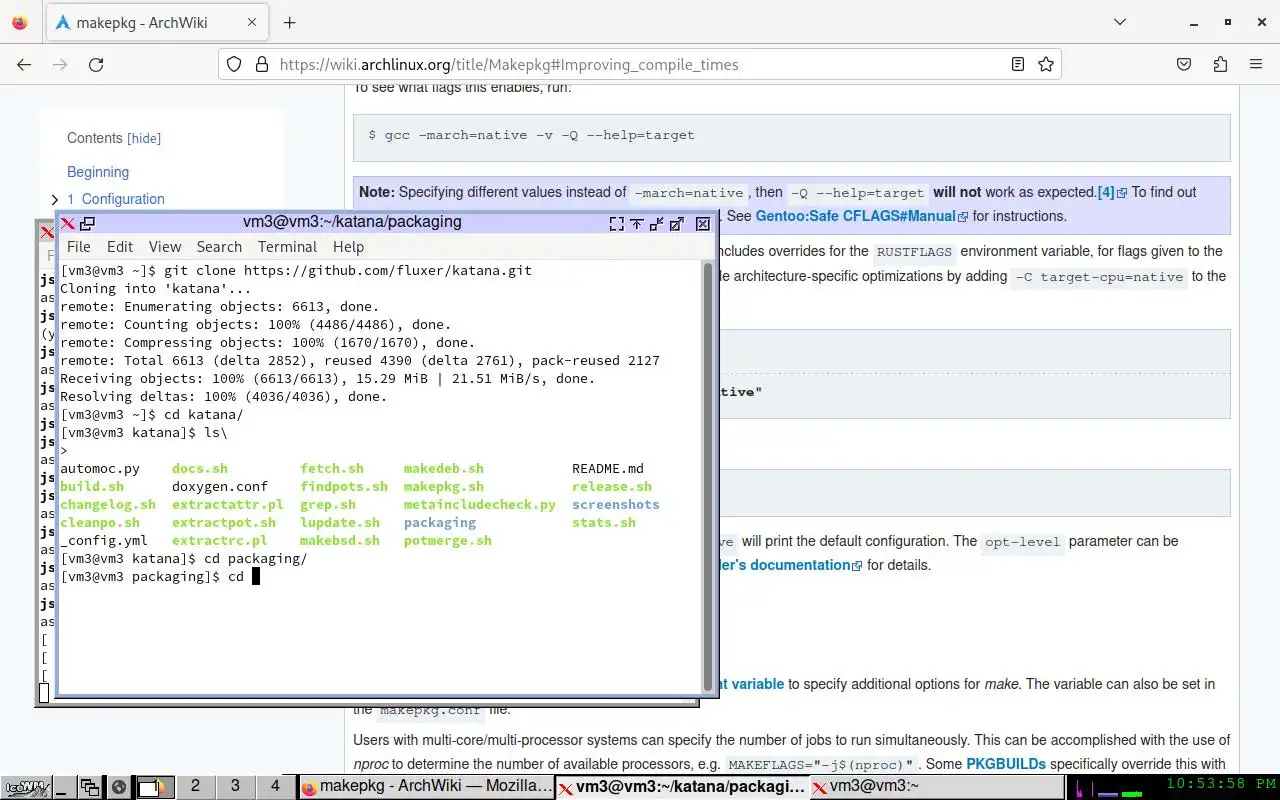Activate the vm3@vm3:~ taskbar button
The width and height of the screenshot is (1280, 800).
(935, 787)
